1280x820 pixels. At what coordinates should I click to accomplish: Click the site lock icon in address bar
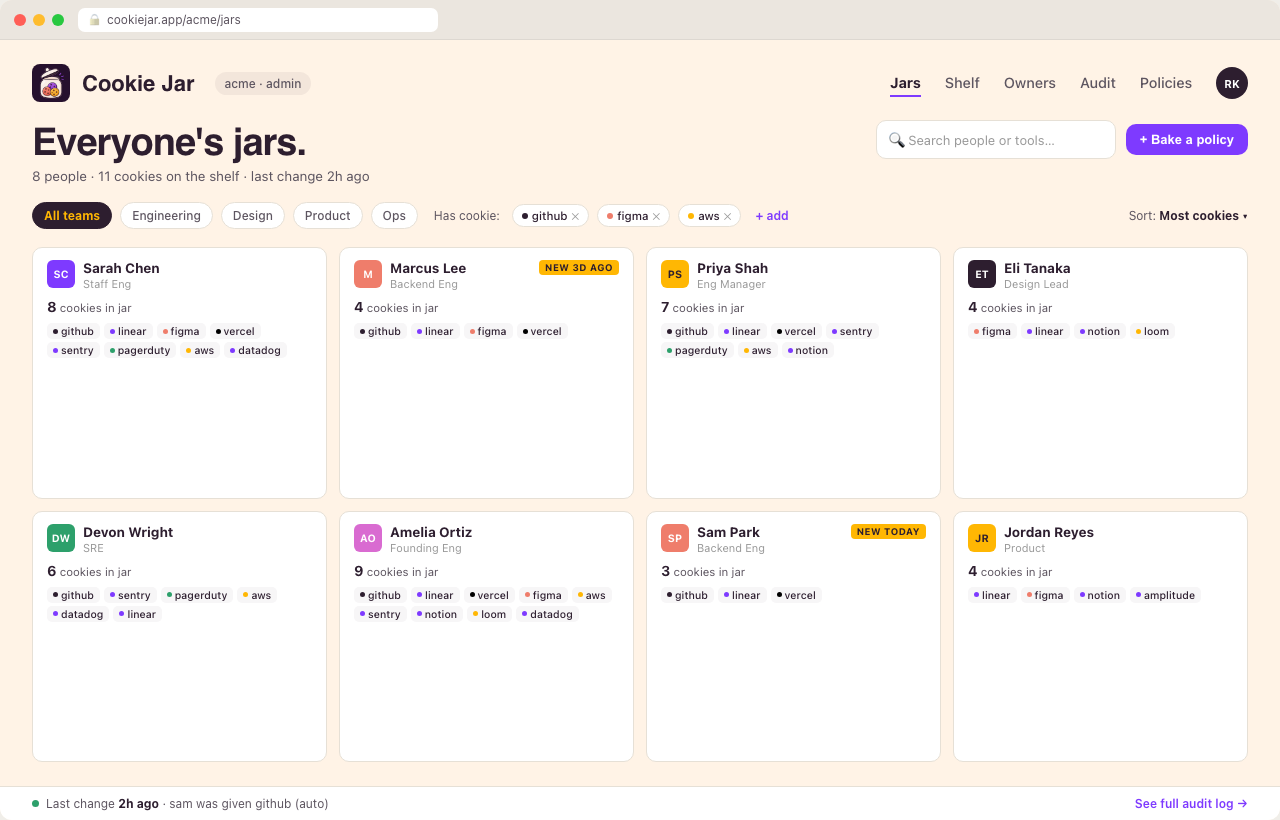95,20
